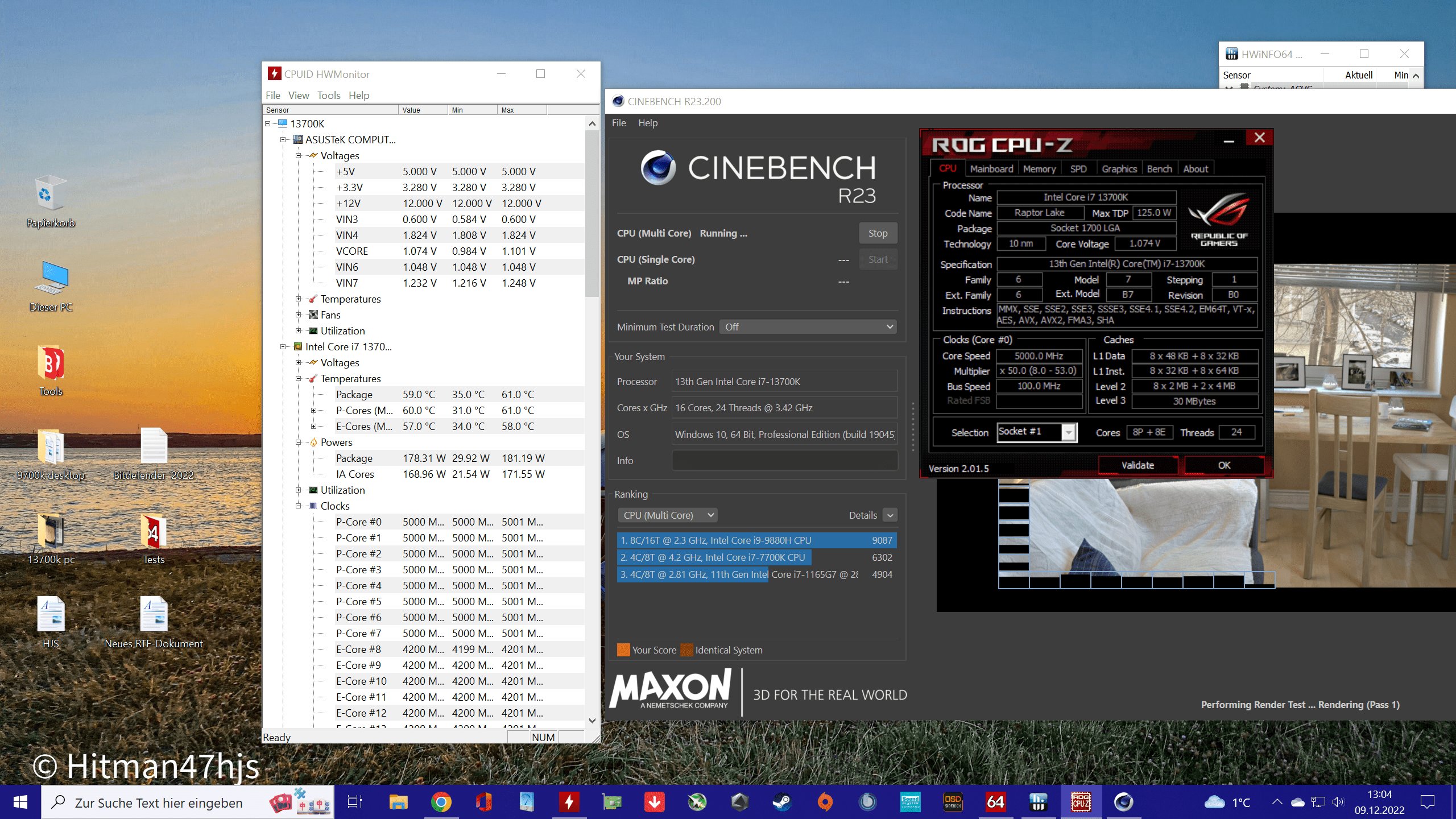Open the Details dropdown in Ranking
The height and width of the screenshot is (819, 1456).
[890, 515]
